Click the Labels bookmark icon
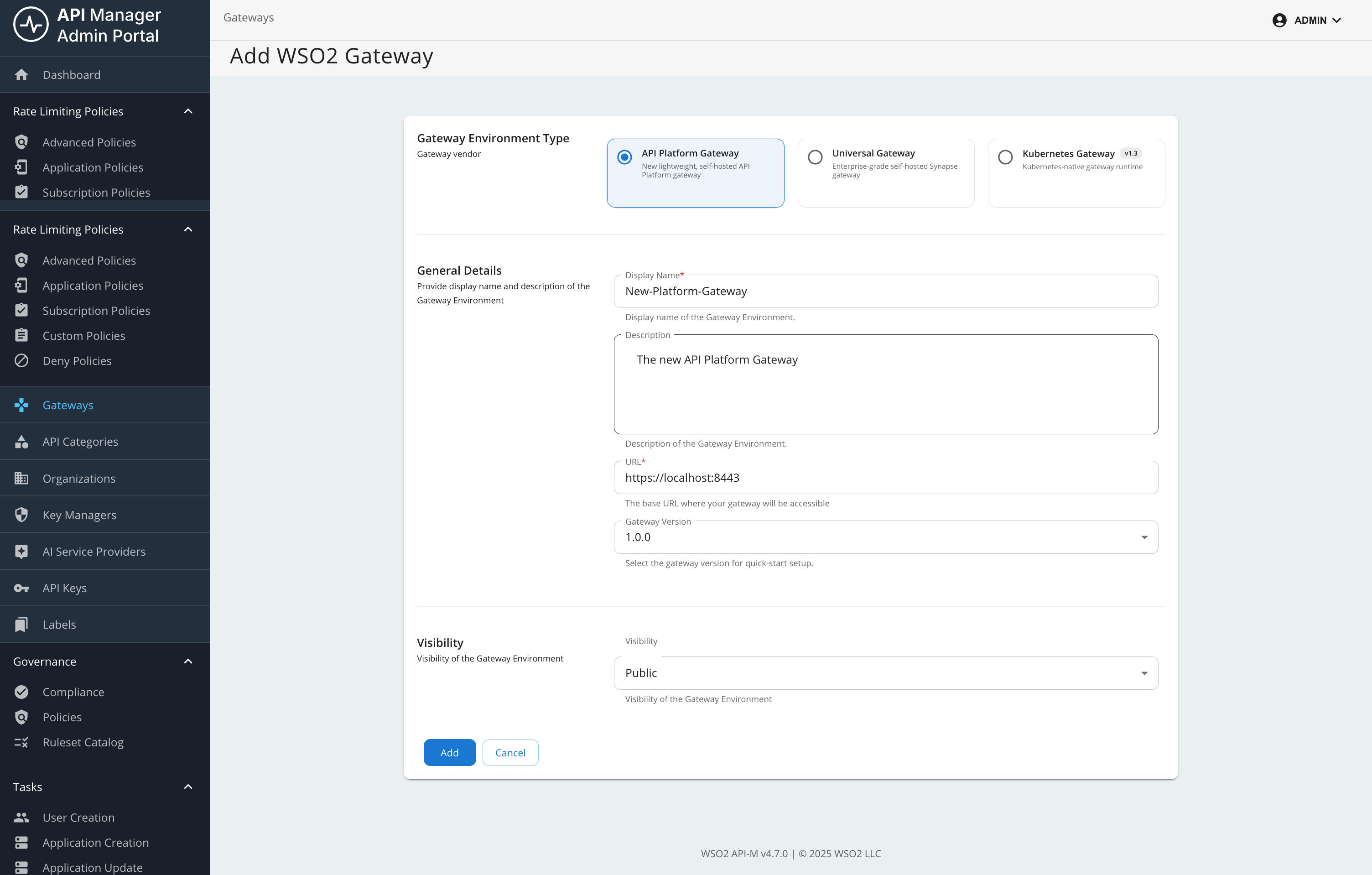1372x875 pixels. [21, 624]
